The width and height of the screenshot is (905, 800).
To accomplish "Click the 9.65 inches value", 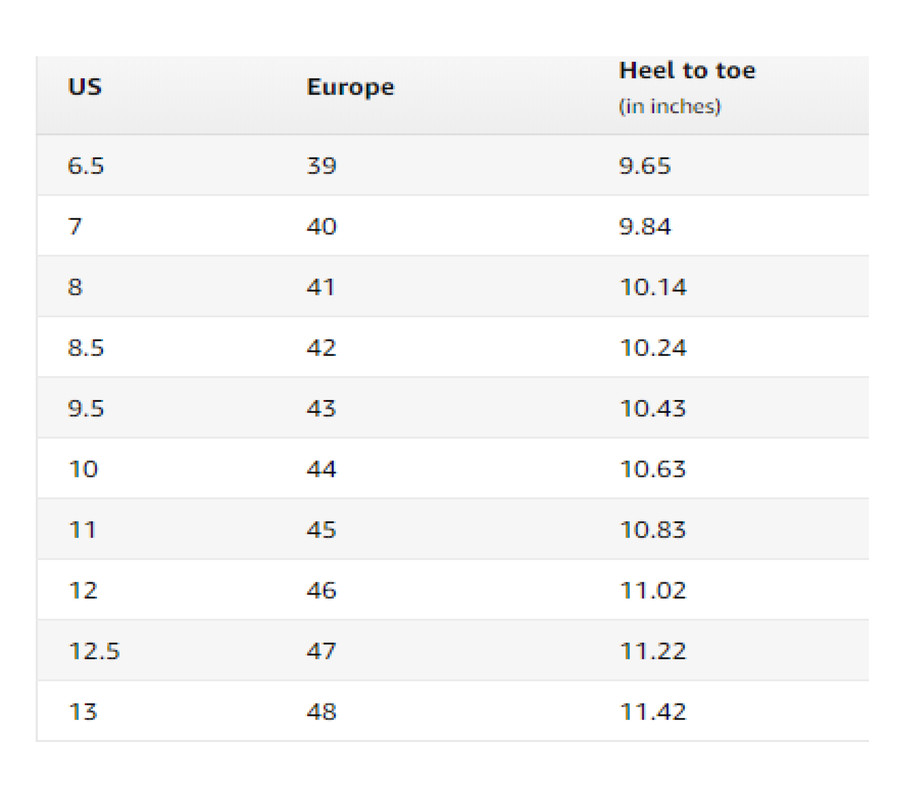I will click(645, 166).
